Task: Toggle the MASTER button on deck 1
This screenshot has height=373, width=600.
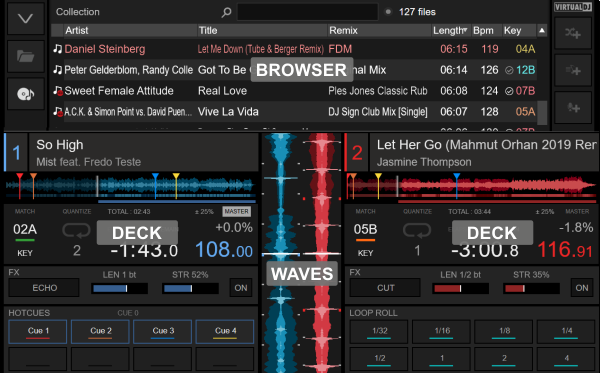Action: tap(236, 212)
